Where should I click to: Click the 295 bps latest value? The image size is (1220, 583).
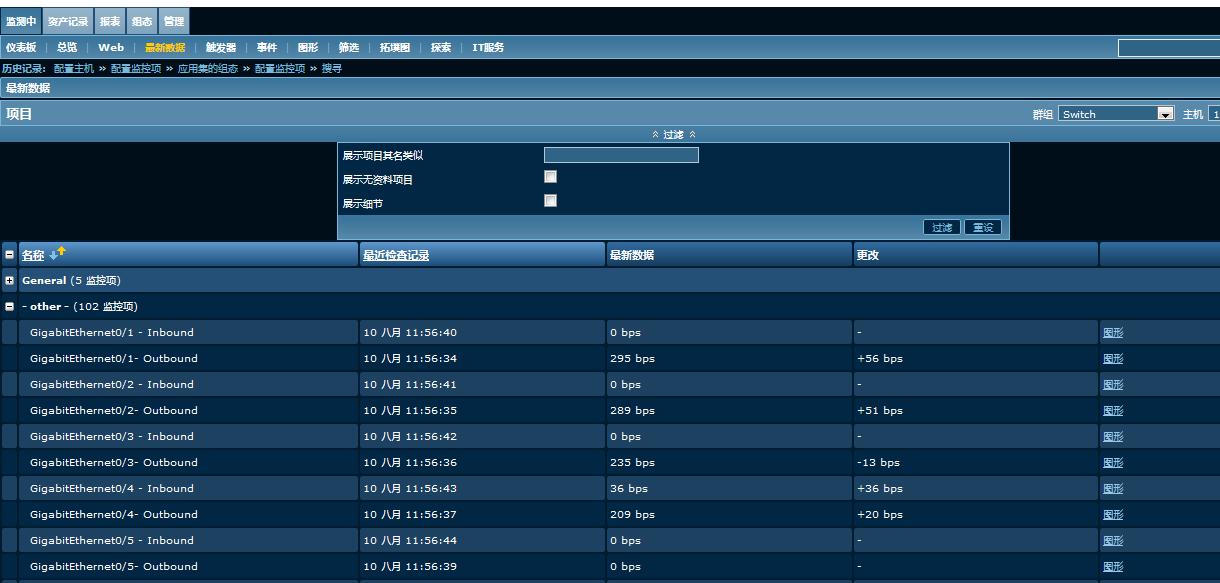pos(632,358)
